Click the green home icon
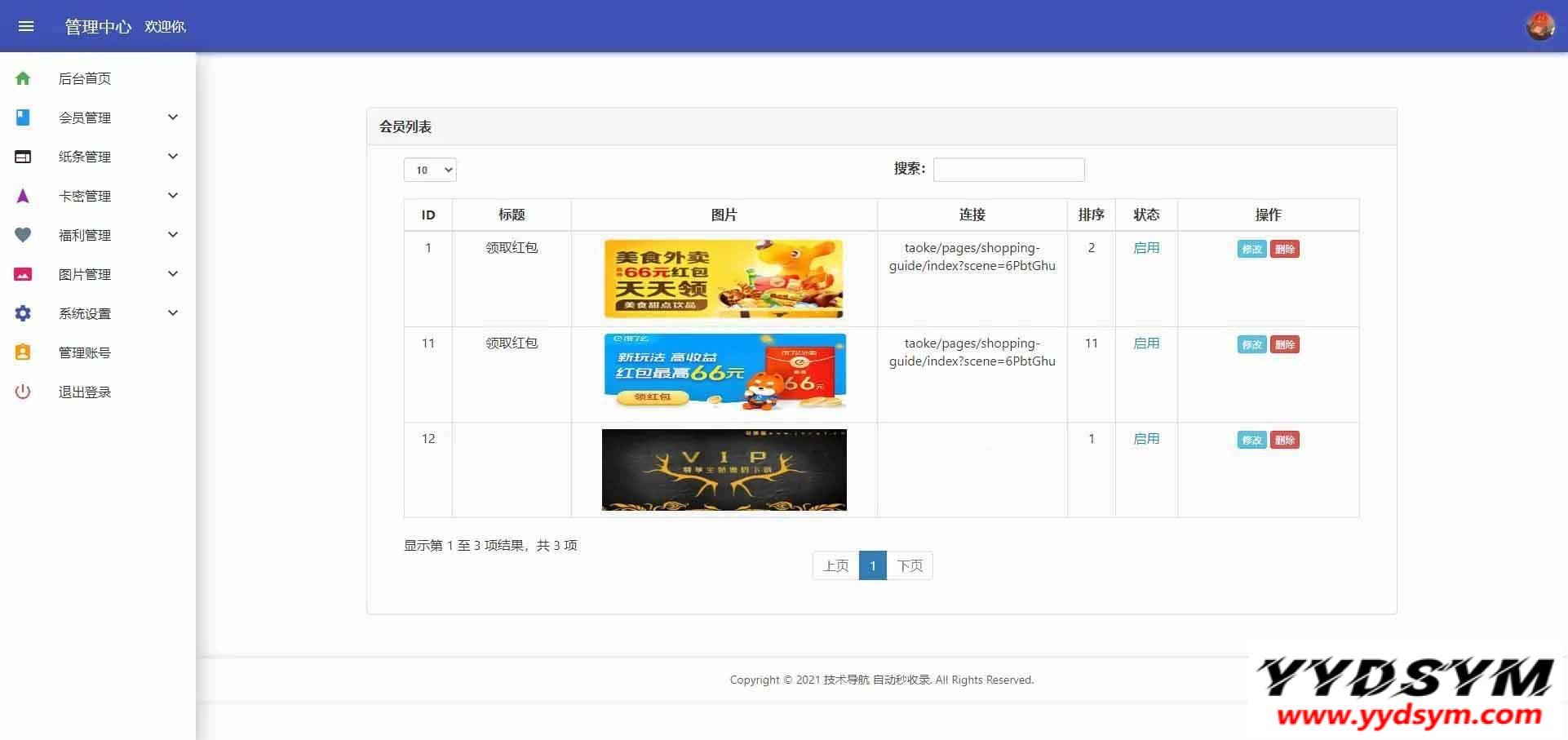The image size is (1568, 740). point(23,78)
